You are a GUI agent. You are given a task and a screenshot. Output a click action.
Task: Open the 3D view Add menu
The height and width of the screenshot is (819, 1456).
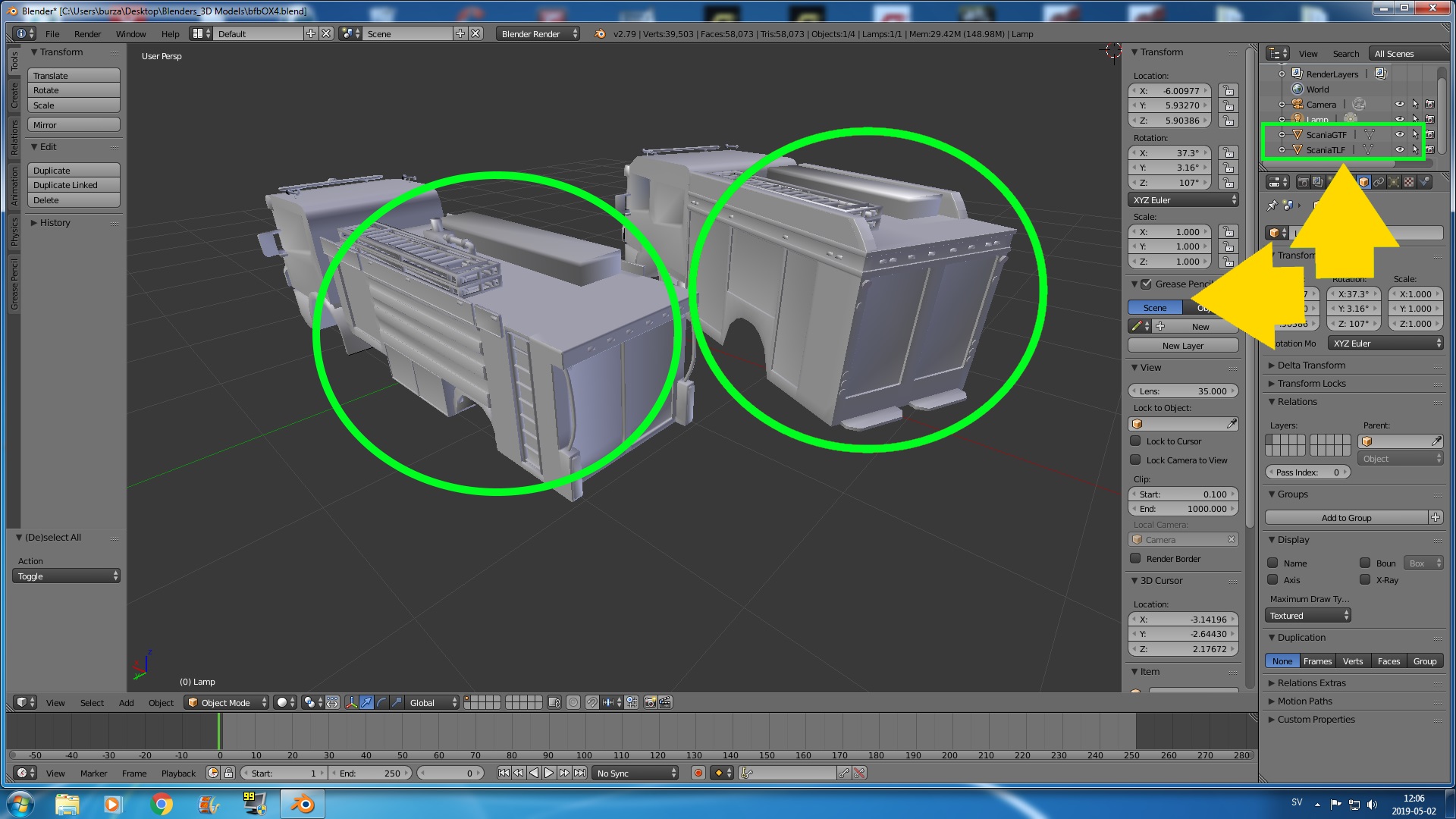pos(126,703)
